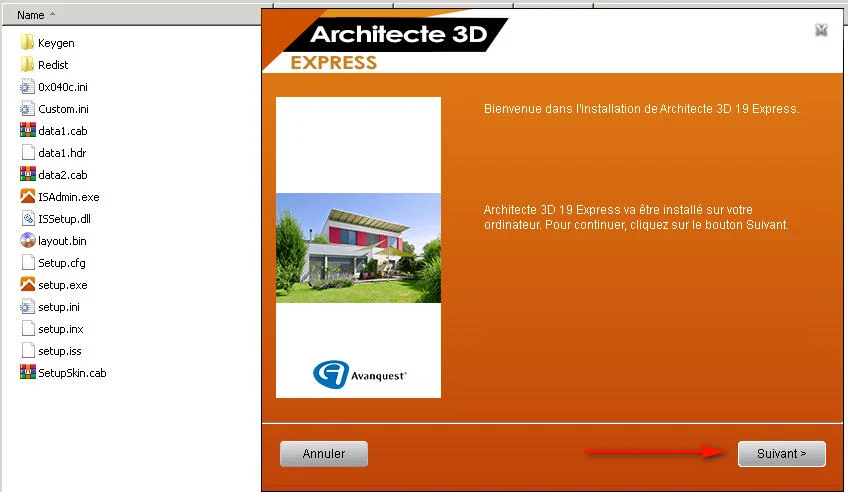848x492 pixels.
Task: Select the data1.cab file name
Action: coord(63,131)
